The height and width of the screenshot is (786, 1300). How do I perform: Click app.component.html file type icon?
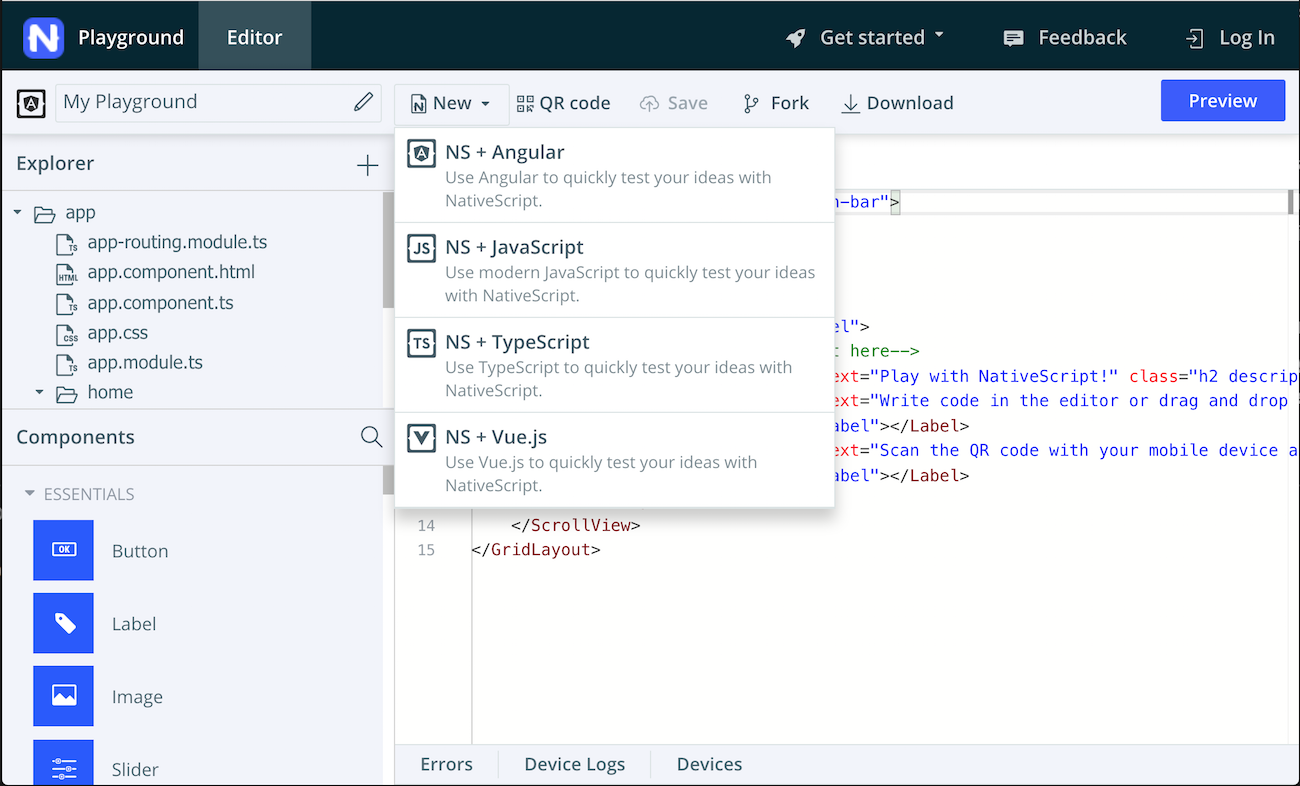(x=67, y=274)
